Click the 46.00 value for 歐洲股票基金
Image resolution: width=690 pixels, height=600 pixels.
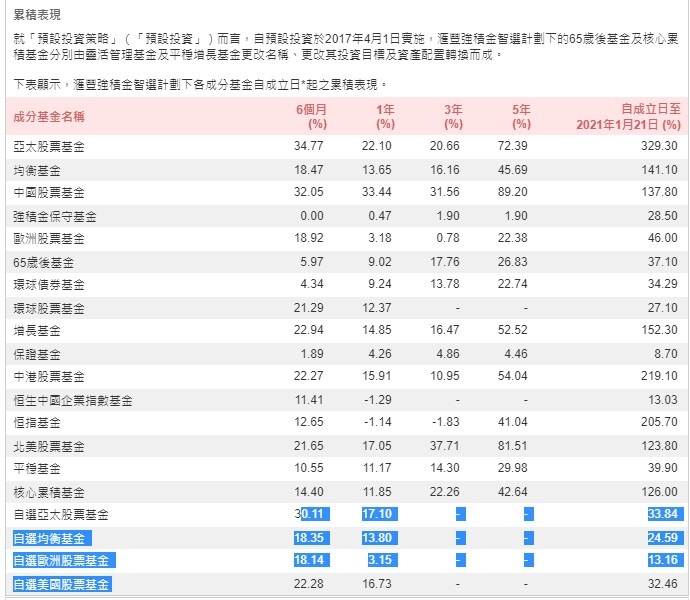pyautogui.click(x=663, y=238)
